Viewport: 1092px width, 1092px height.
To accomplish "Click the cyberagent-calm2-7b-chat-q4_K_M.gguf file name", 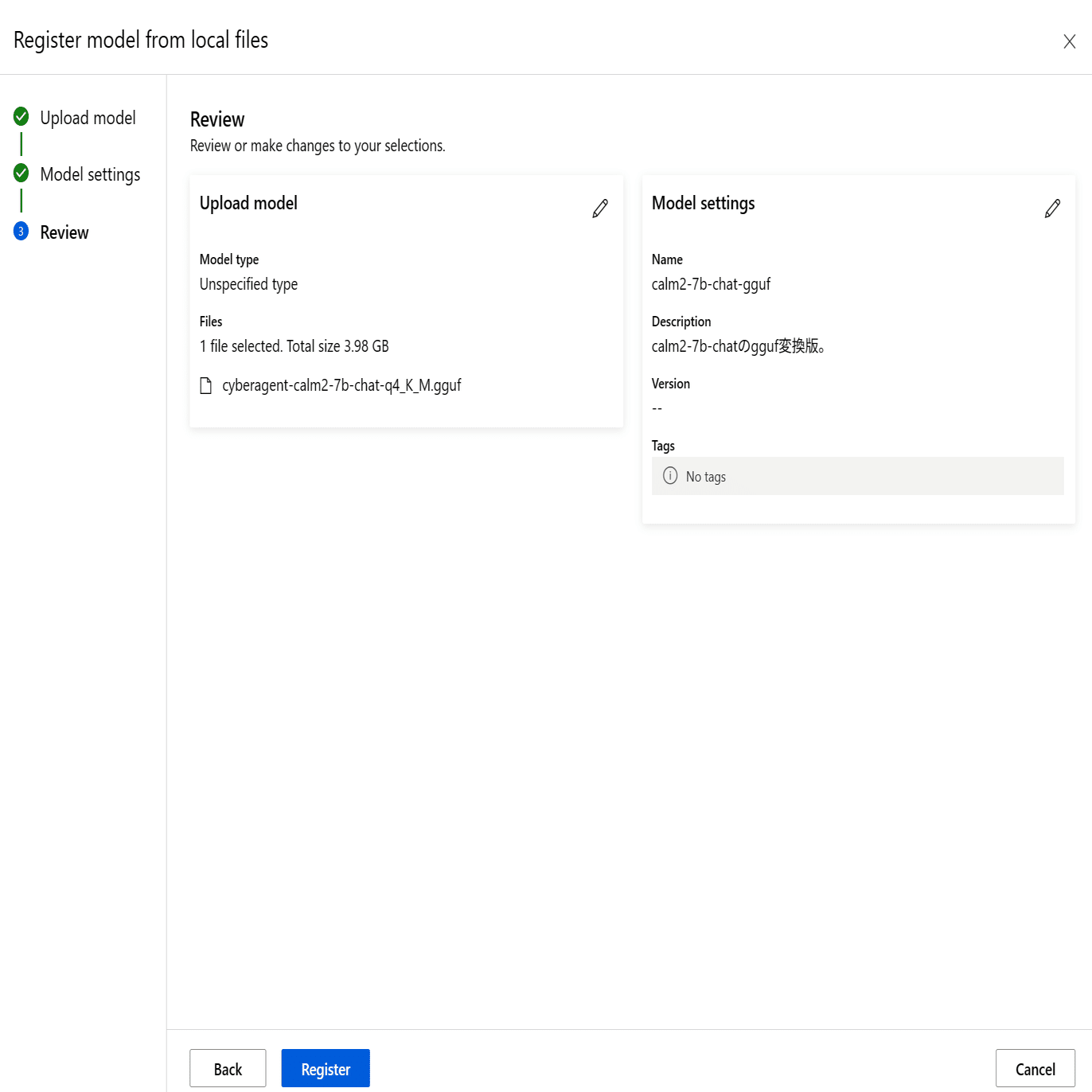I will click(341, 385).
